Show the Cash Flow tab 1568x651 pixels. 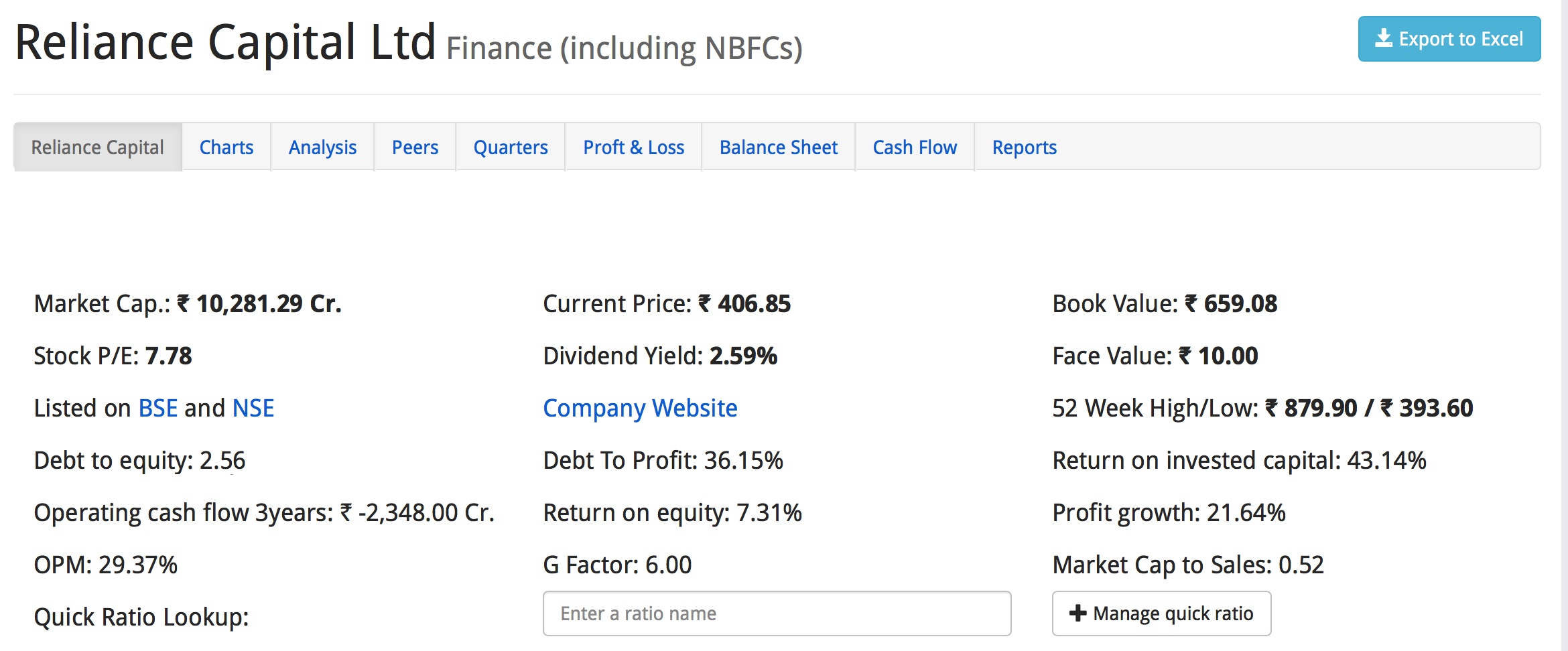[915, 147]
